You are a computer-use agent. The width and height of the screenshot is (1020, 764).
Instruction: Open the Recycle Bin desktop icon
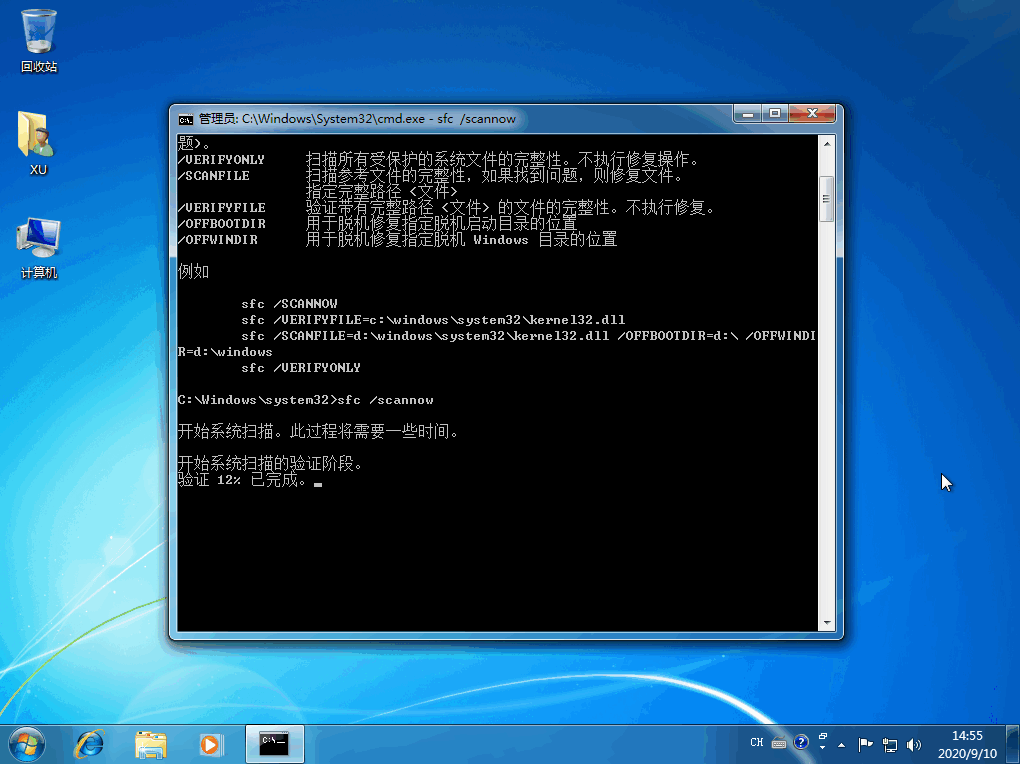[x=39, y=40]
